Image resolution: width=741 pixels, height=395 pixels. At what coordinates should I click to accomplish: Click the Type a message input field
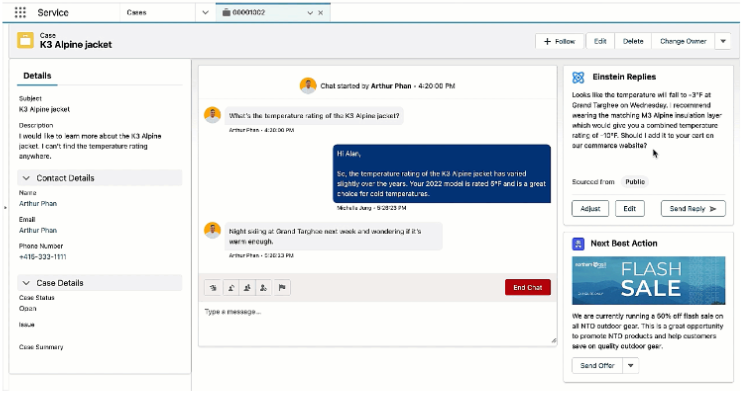pyautogui.click(x=378, y=323)
